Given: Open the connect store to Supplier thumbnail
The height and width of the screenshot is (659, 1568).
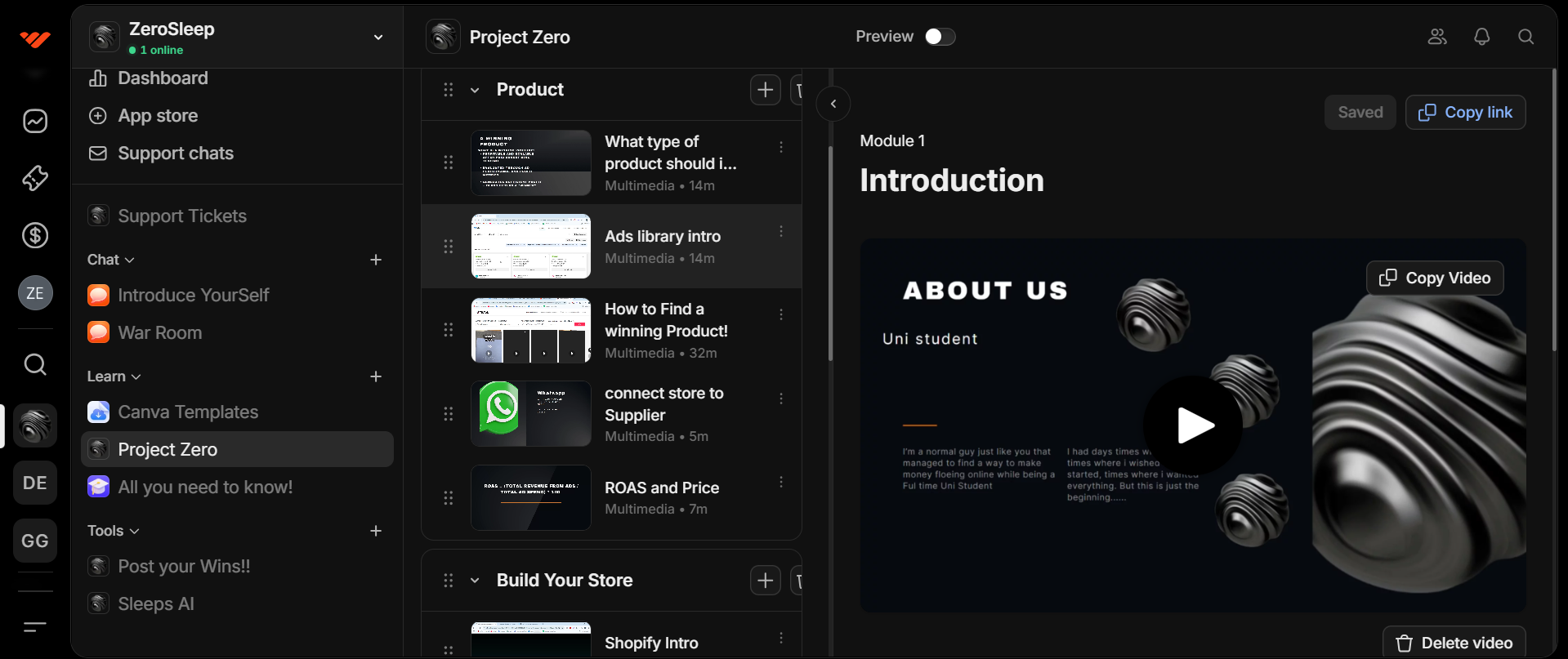Looking at the screenshot, I should click(531, 414).
